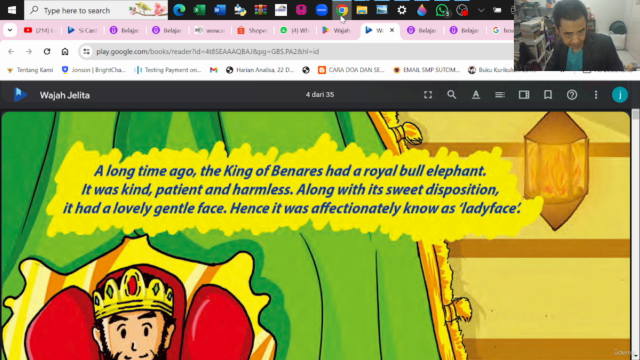Switch to the www tab
This screenshot has height=360, width=640.
[x=210, y=30]
